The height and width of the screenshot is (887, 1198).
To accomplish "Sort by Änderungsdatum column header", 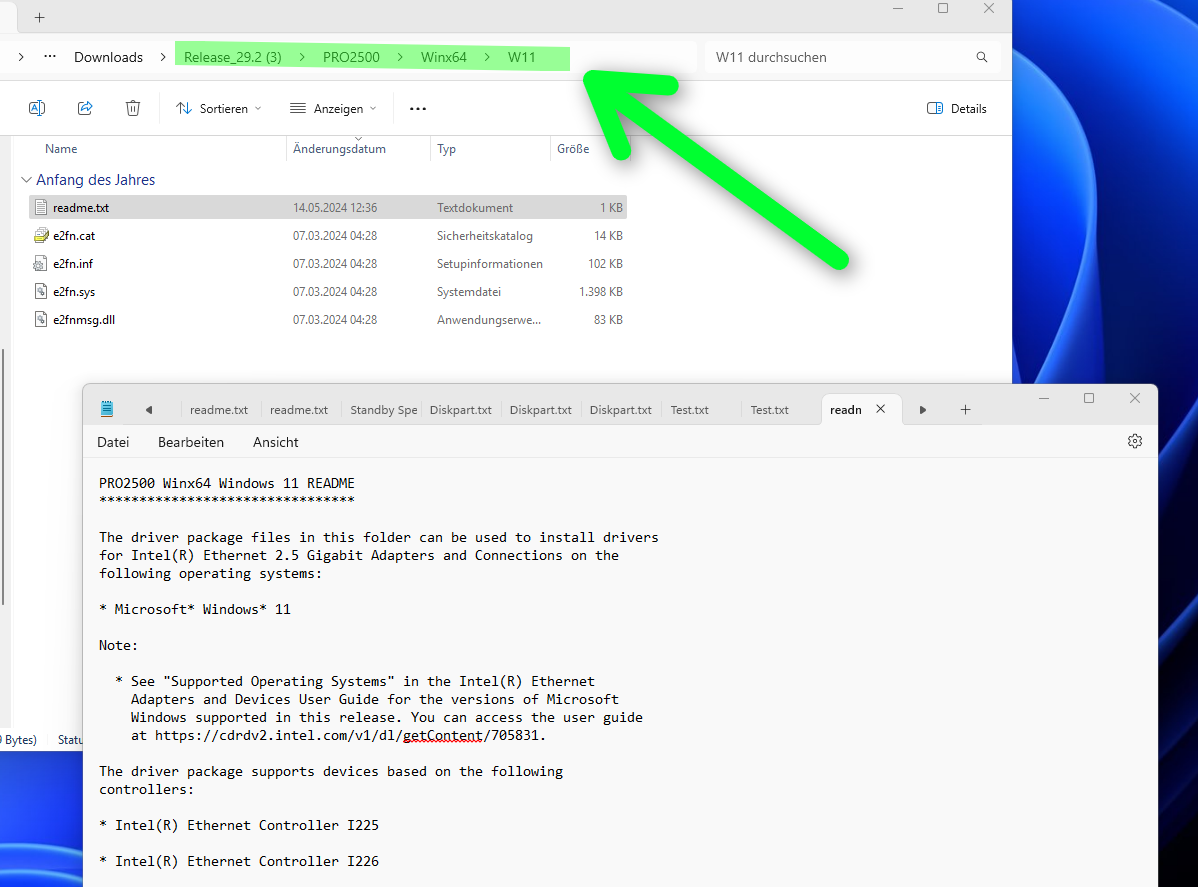I will 339,149.
